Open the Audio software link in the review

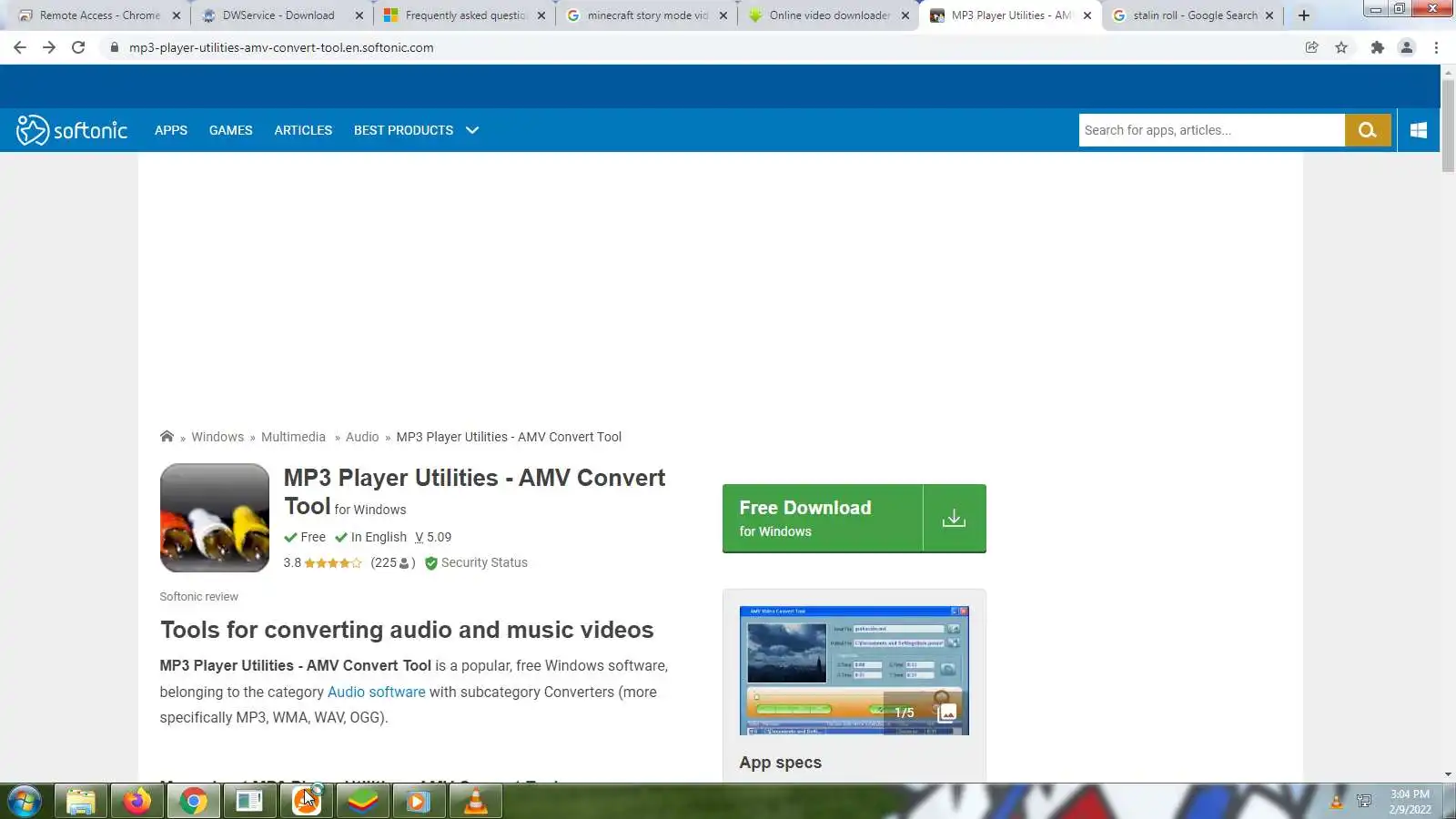pos(377,692)
